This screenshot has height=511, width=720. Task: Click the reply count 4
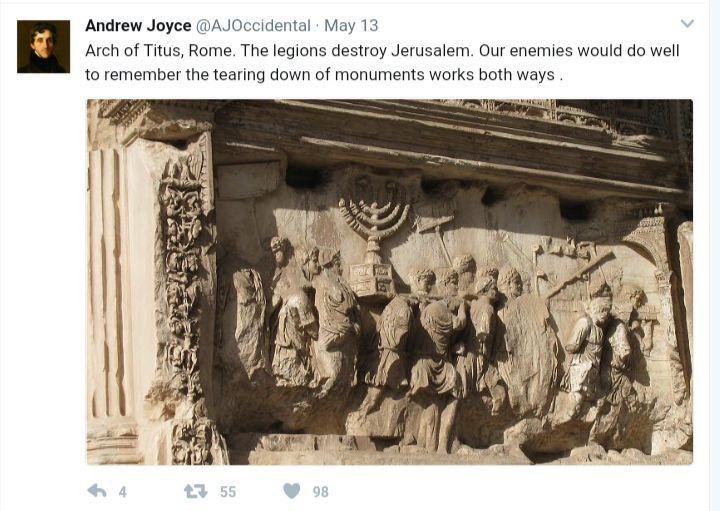122,492
